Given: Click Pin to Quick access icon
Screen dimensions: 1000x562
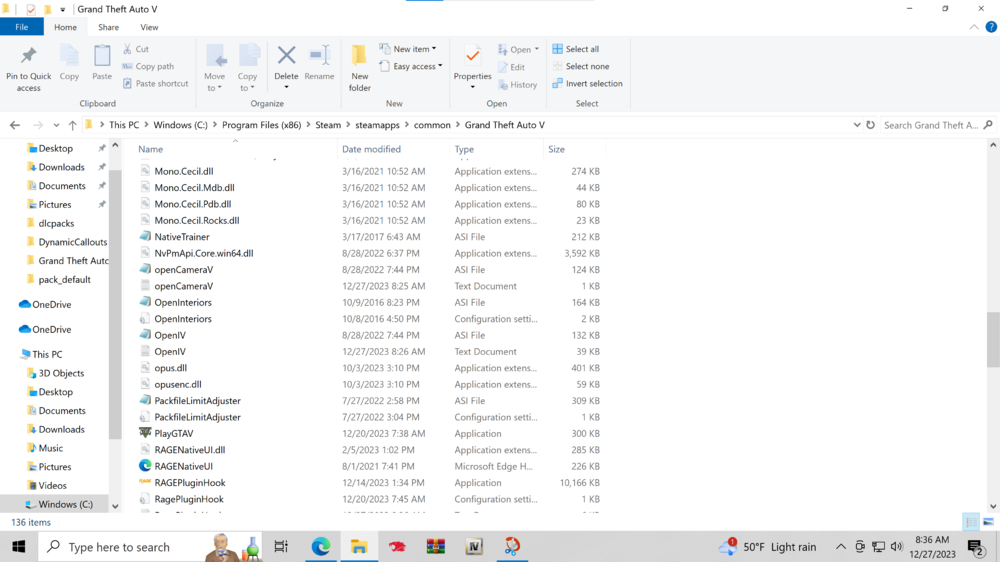Looking at the screenshot, I should coord(28,56).
